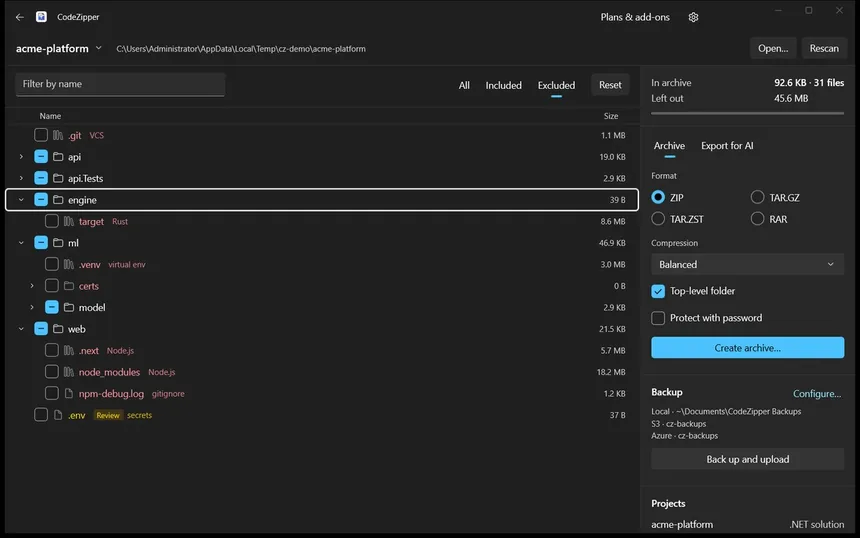Uncheck the Top-level folder option
The image size is (860, 538).
(658, 291)
